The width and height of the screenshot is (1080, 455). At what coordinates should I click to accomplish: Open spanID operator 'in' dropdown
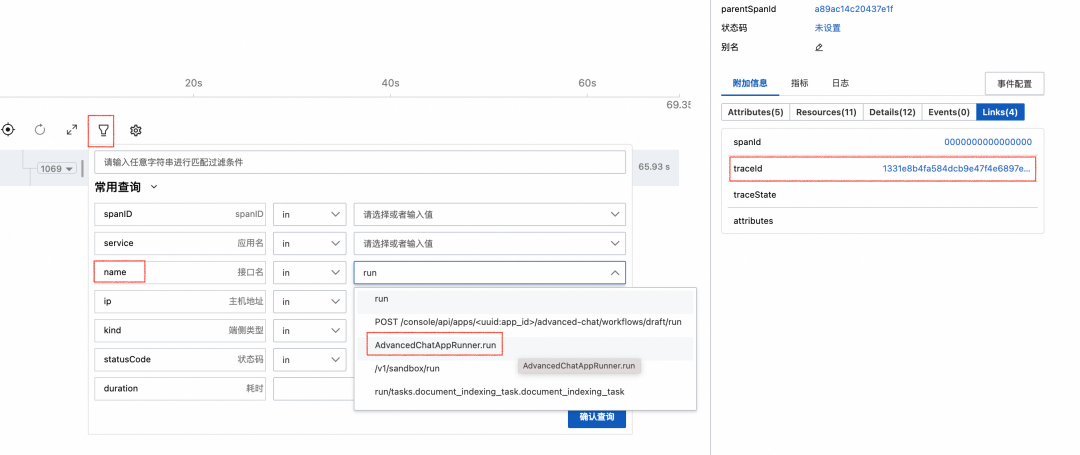point(308,214)
